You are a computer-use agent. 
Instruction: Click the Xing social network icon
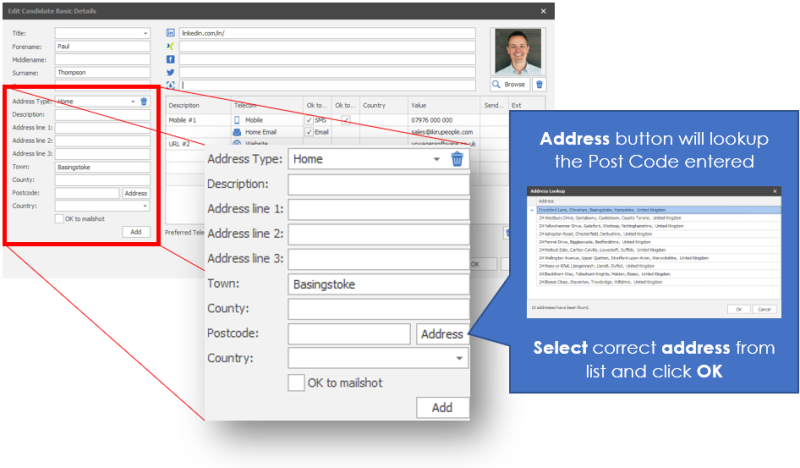(x=171, y=46)
